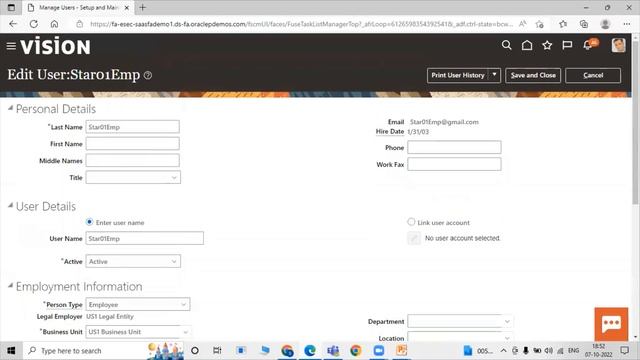Screen dimensions: 640x360
Task: Open the Watchlist flag icon
Action: (x=567, y=45)
